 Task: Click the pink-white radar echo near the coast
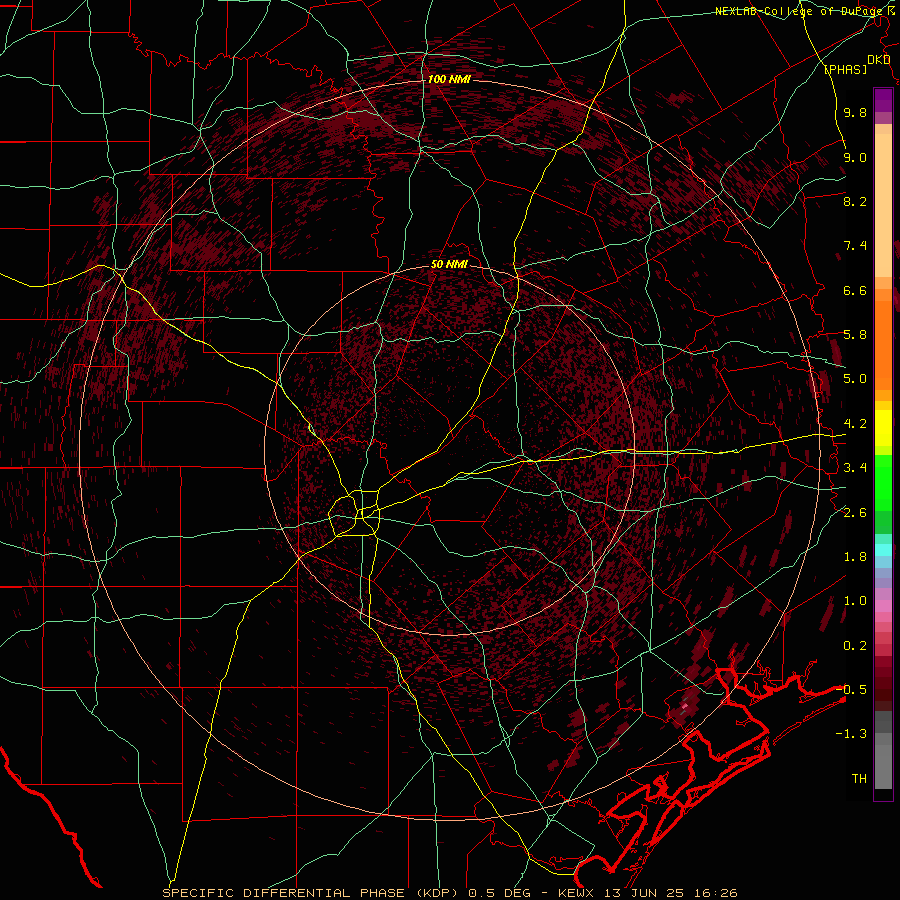pyautogui.click(x=684, y=707)
